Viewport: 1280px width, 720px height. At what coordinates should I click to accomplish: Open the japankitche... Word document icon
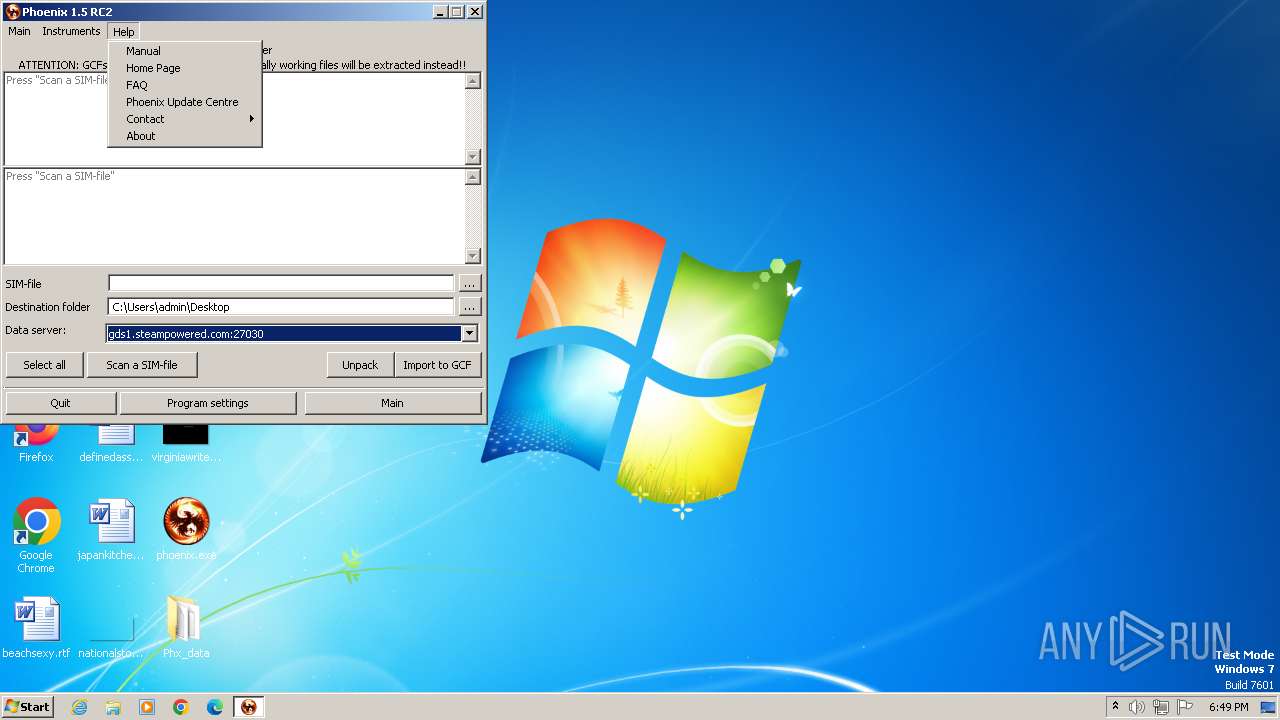[111, 529]
